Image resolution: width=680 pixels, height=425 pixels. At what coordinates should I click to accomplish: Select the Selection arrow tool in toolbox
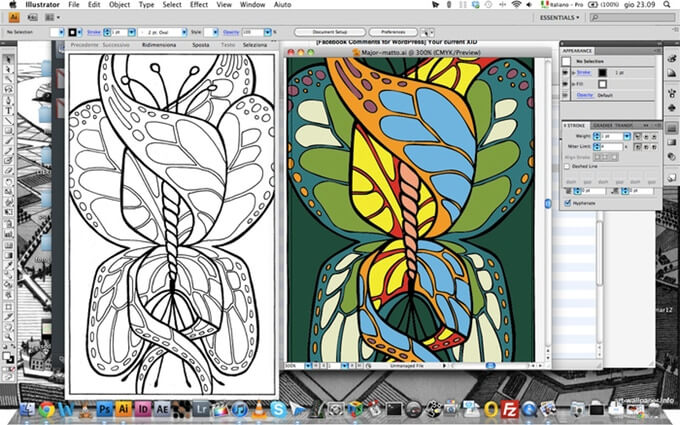click(8, 59)
